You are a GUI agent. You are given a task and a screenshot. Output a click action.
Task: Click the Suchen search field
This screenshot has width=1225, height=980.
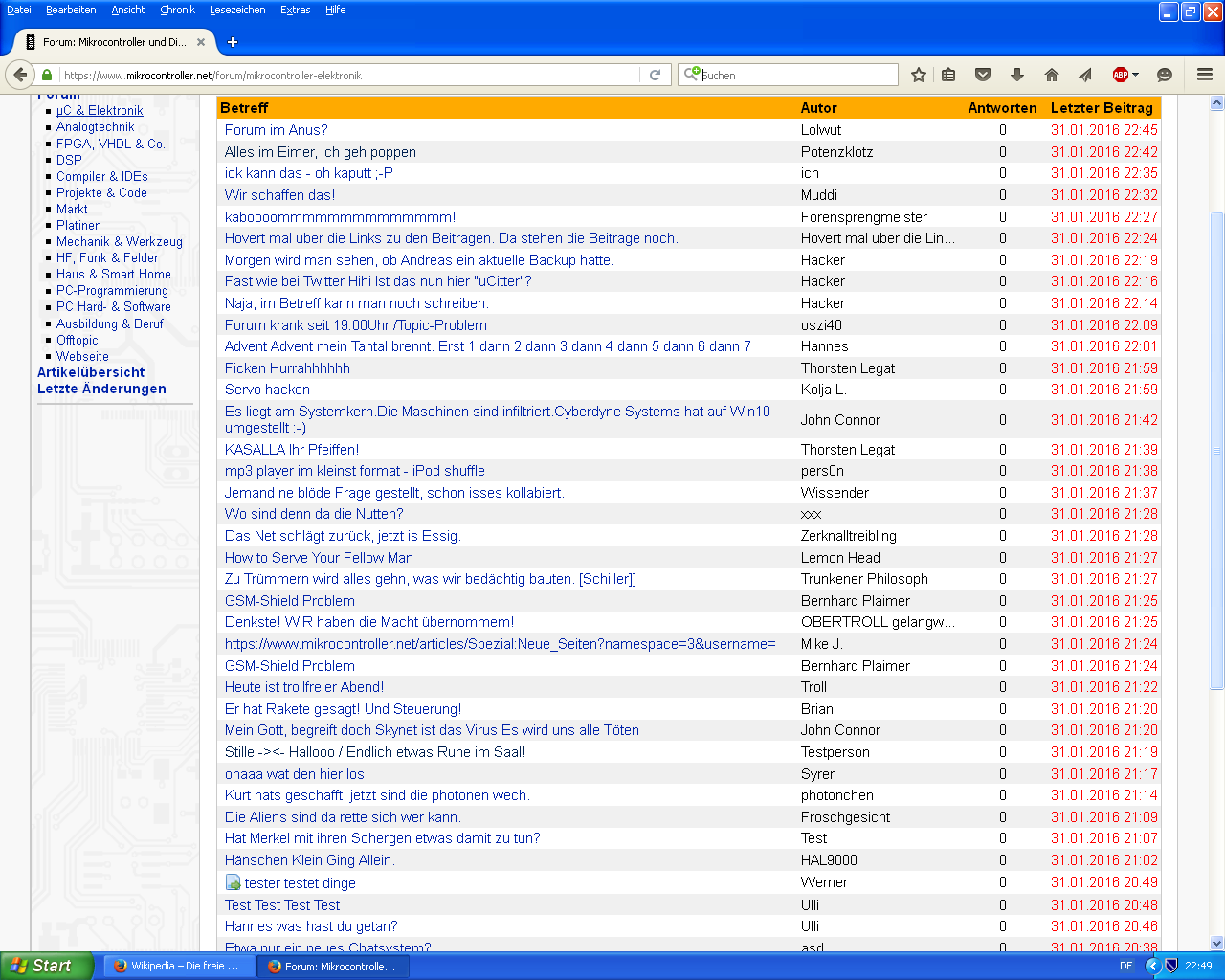[800, 75]
